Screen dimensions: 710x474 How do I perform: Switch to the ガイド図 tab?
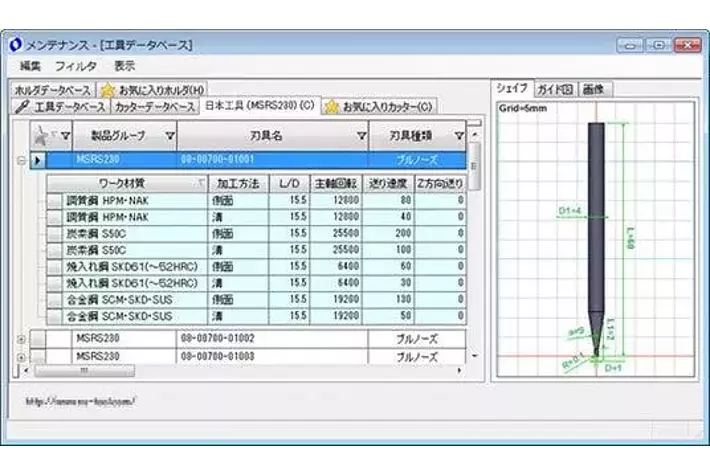point(553,89)
